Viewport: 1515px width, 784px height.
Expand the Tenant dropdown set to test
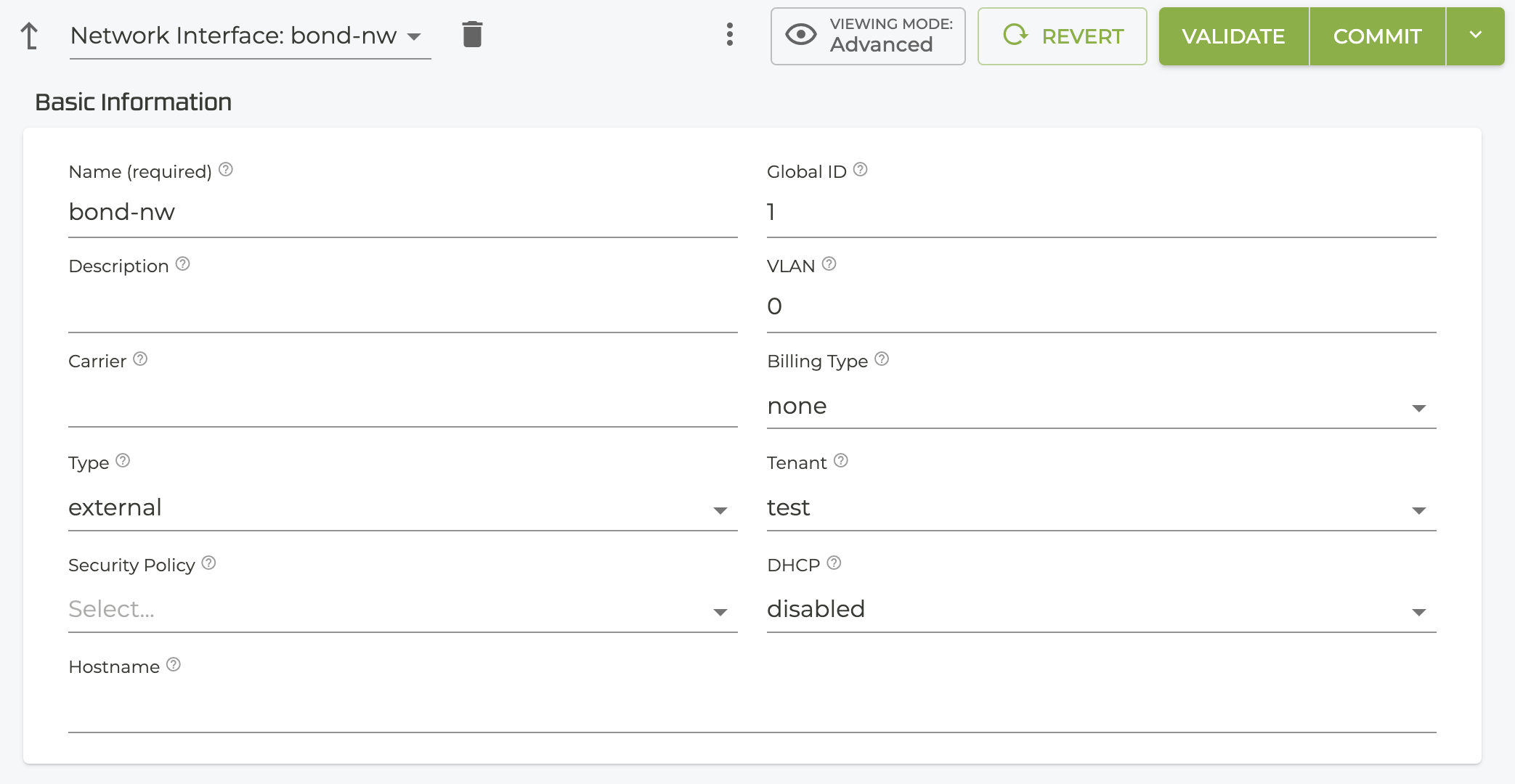click(x=1100, y=508)
